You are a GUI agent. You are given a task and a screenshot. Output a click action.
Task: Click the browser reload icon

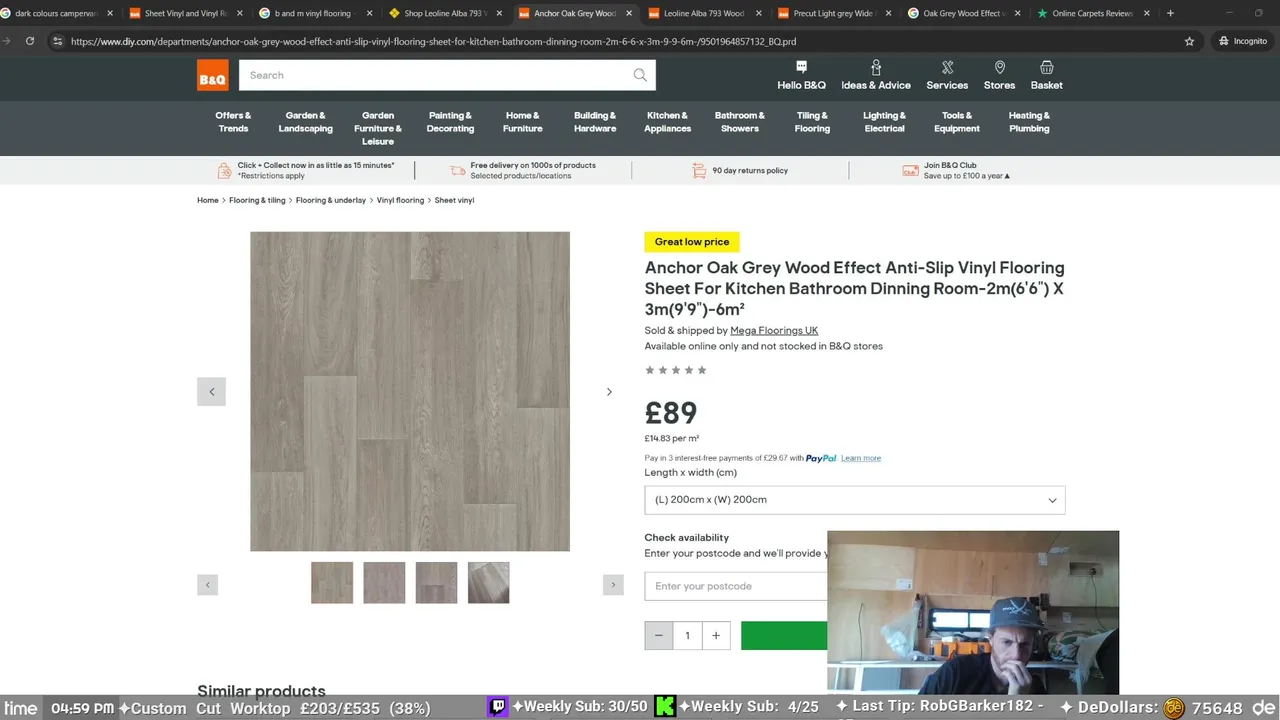point(30,41)
